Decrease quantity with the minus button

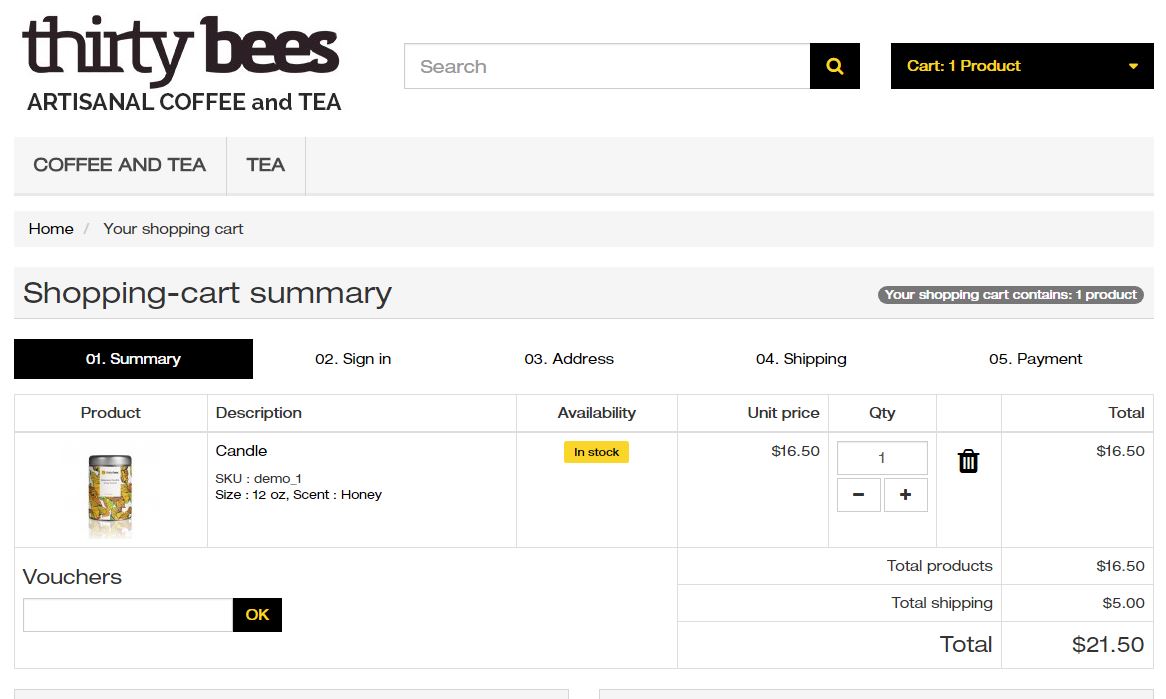(x=858, y=495)
